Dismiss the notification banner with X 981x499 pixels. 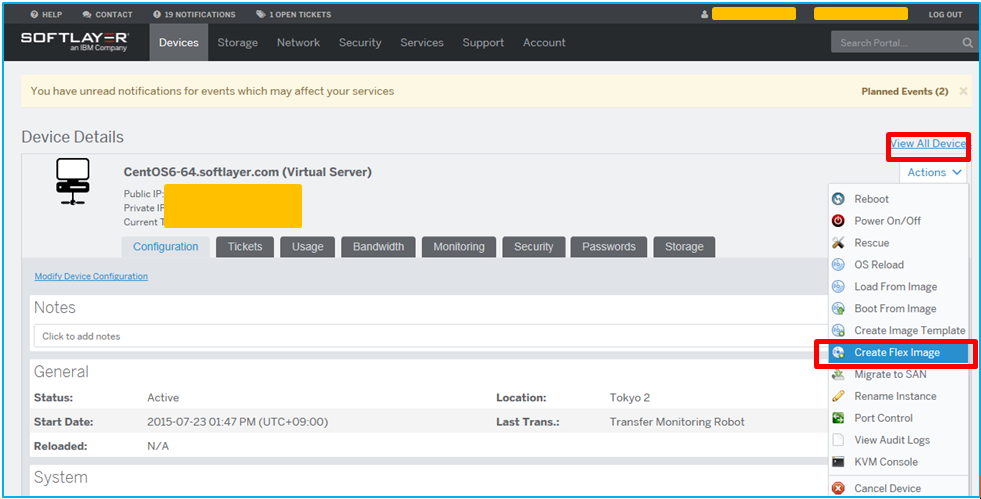tap(963, 91)
